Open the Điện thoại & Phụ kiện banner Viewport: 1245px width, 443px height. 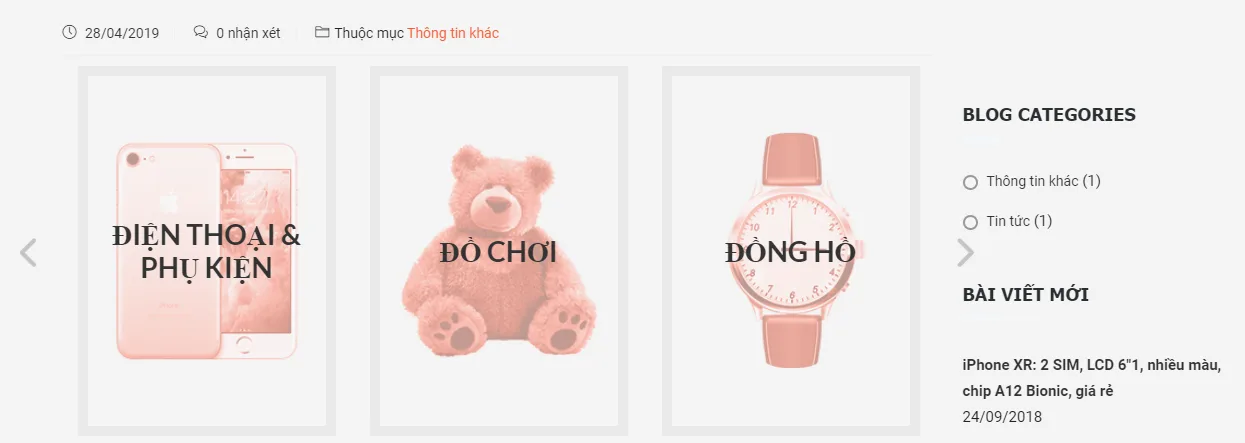tap(207, 251)
